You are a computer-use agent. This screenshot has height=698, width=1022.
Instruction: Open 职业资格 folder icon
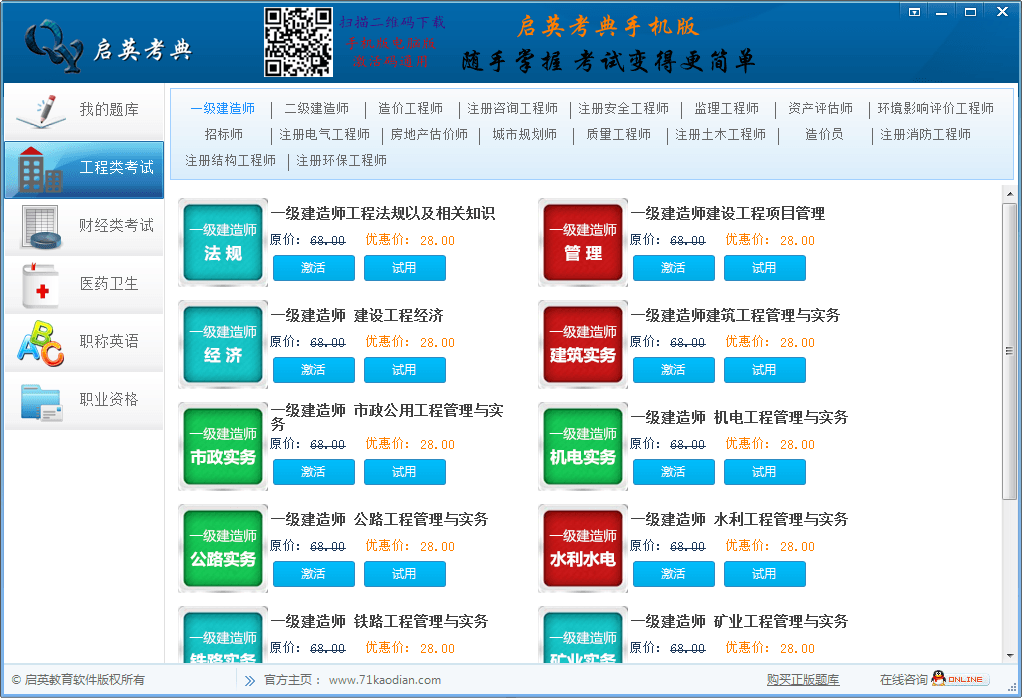pos(42,401)
